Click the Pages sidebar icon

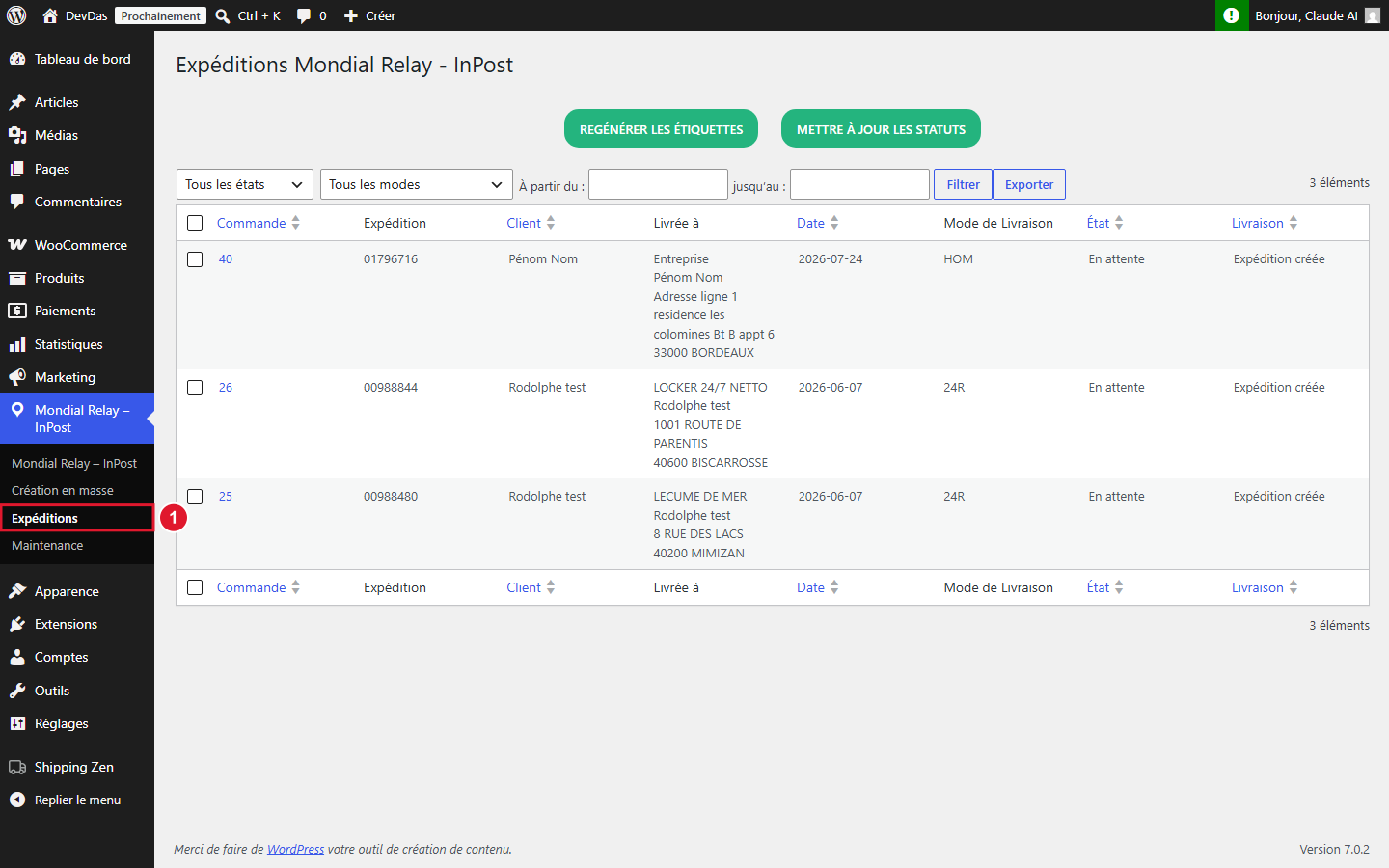tap(17, 169)
